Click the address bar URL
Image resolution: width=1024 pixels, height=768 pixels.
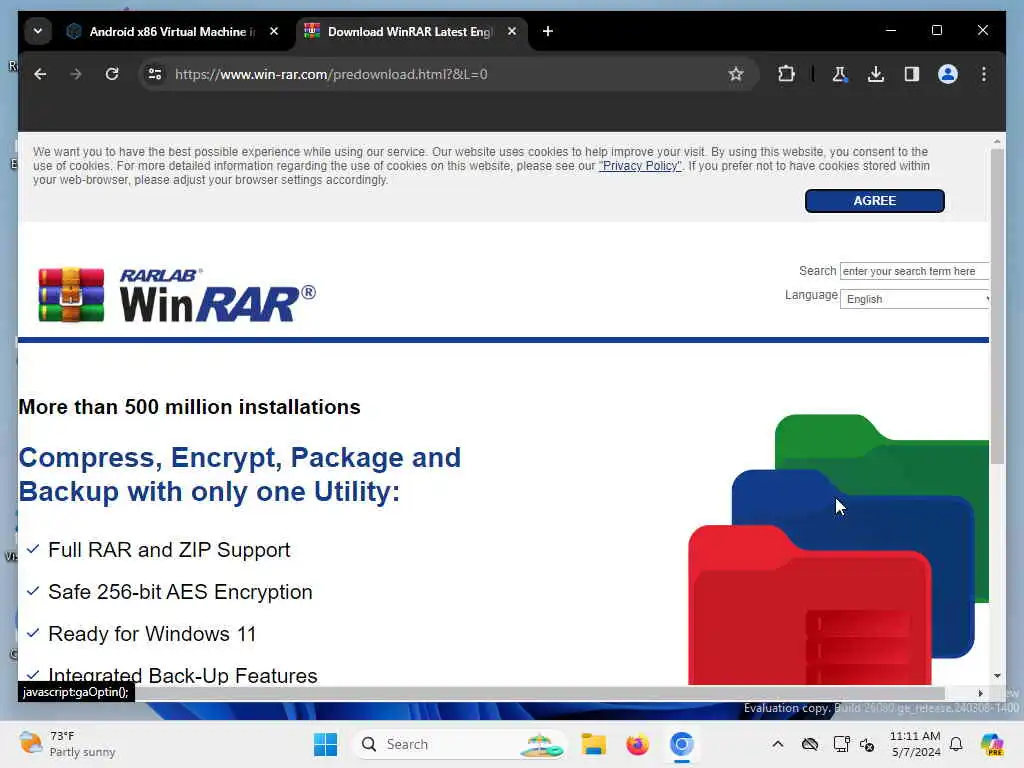point(331,74)
